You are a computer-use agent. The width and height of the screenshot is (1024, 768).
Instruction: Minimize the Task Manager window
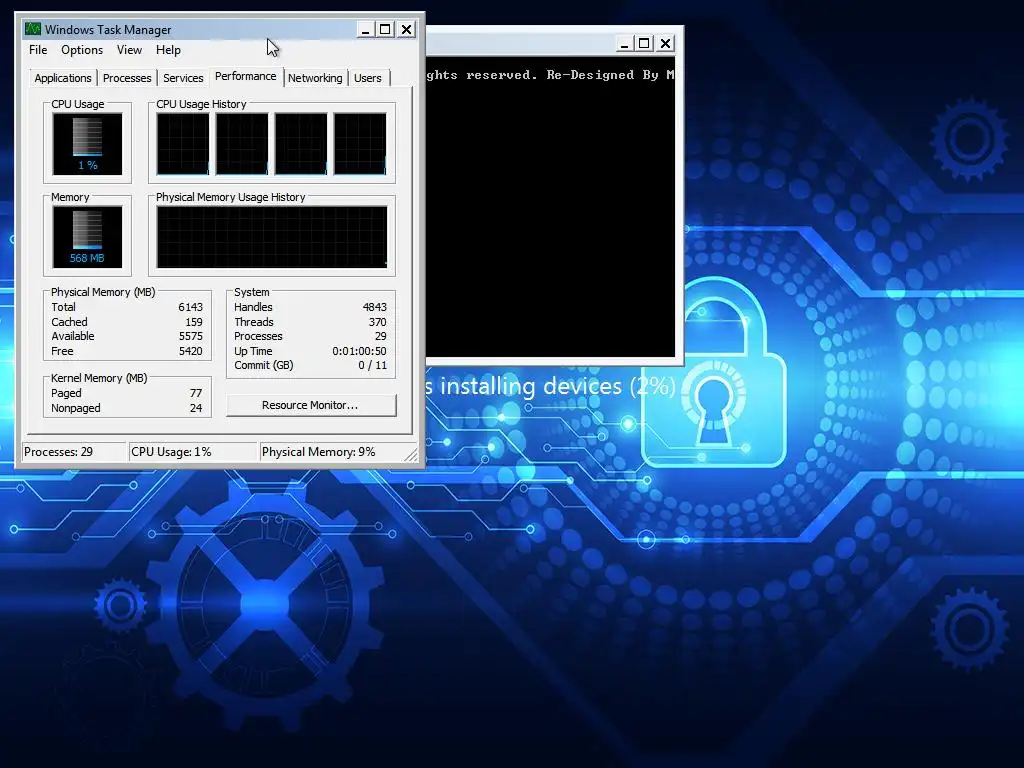tap(366, 29)
